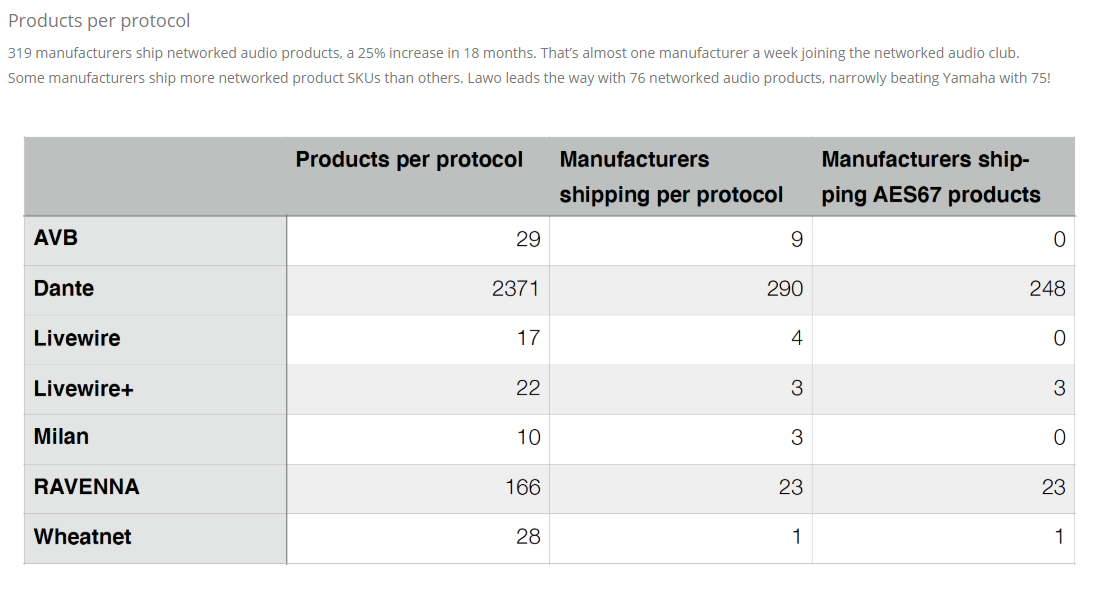Select the Dante products cell showing 2371
1105x594 pixels.
tap(418, 290)
